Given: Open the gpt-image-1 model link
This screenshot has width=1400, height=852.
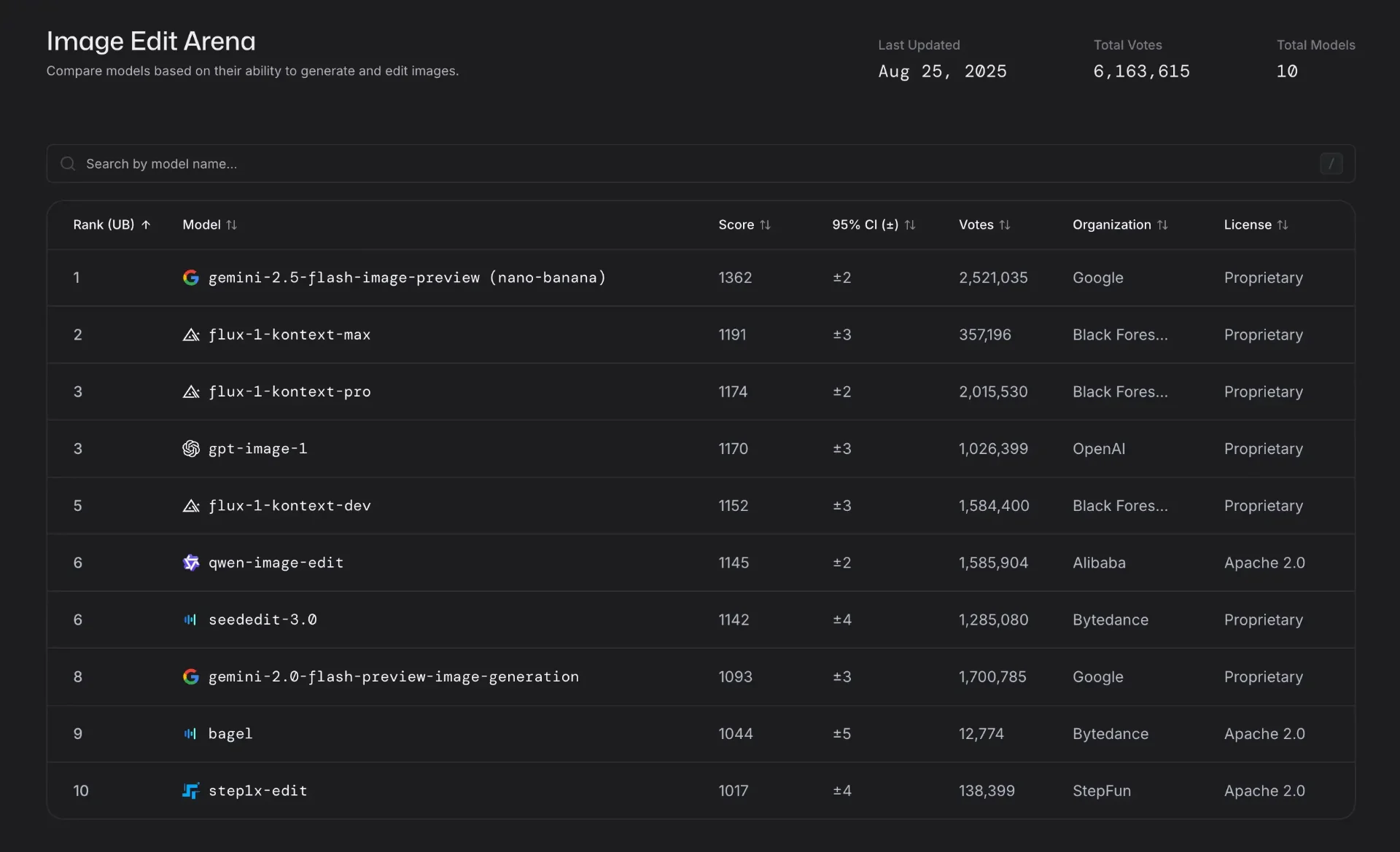Looking at the screenshot, I should pyautogui.click(x=257, y=448).
